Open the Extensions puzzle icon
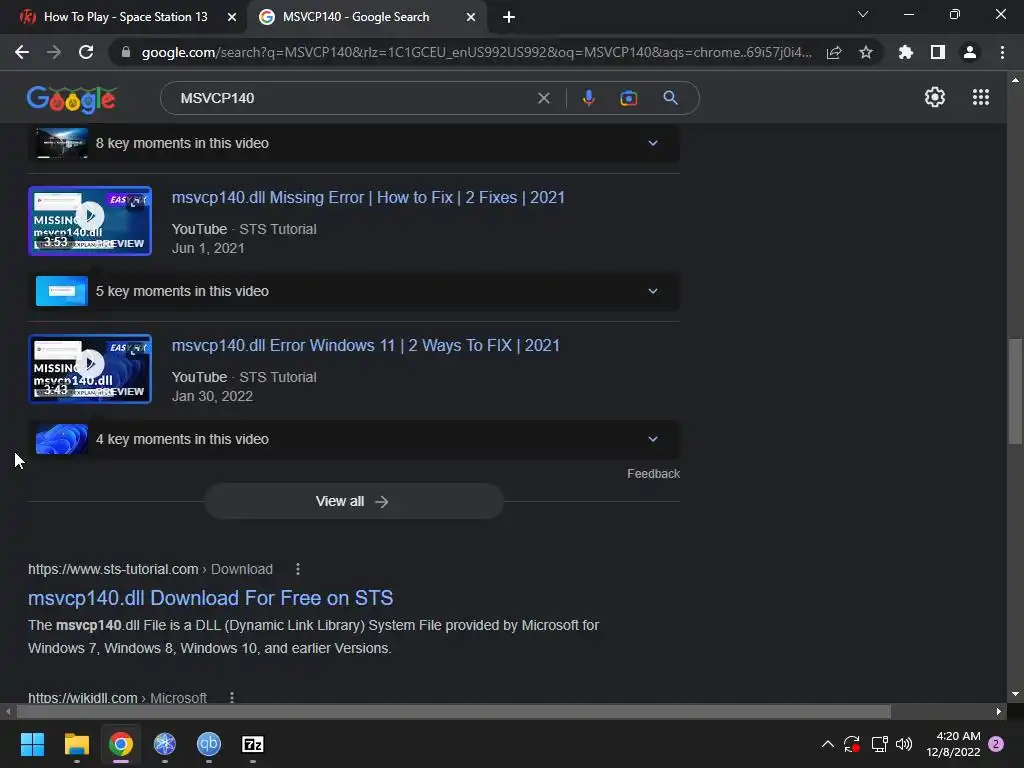 pyautogui.click(x=905, y=52)
